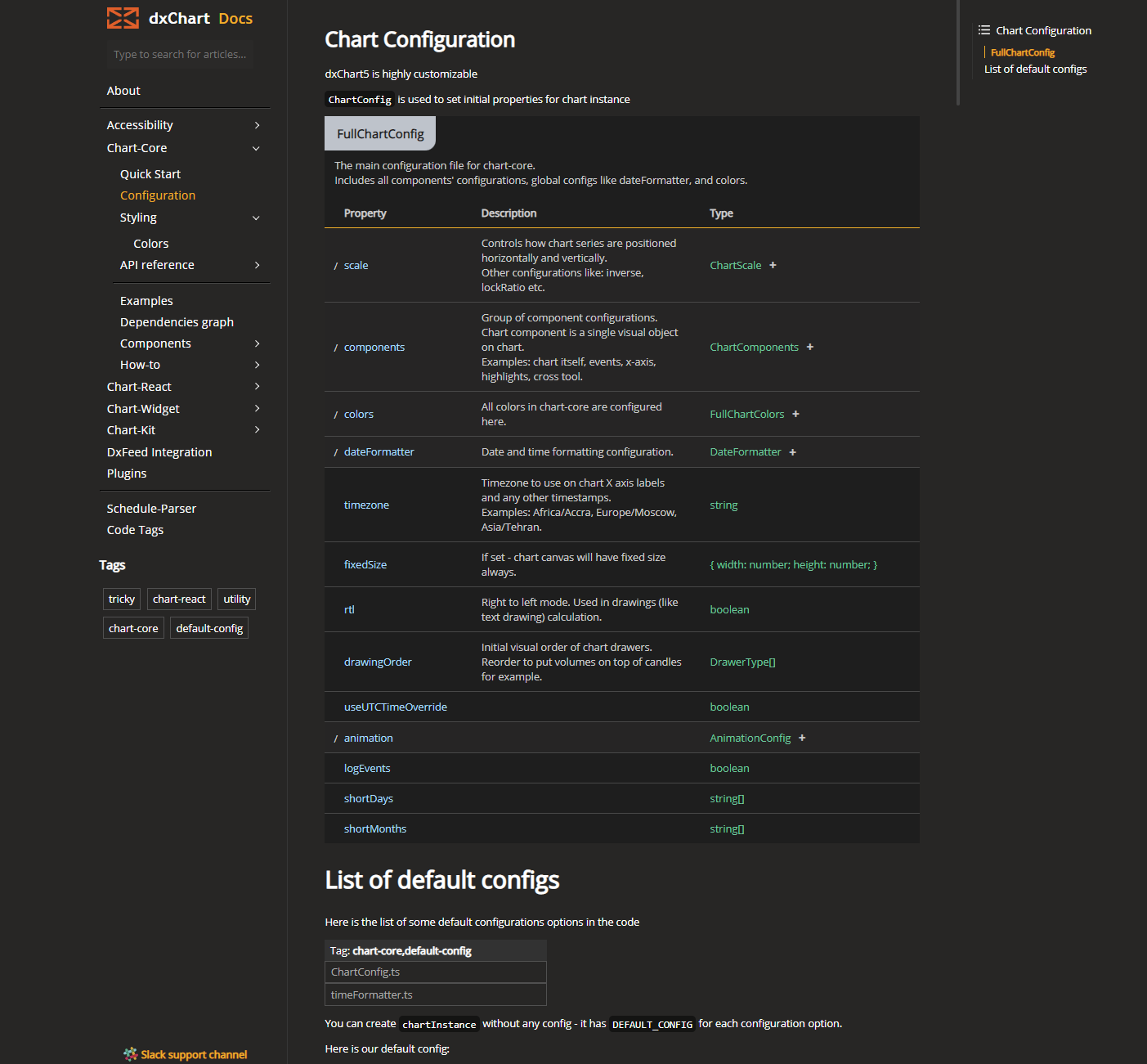Click the drawingOrder property link
Image resolution: width=1147 pixels, height=1064 pixels.
pyautogui.click(x=378, y=662)
